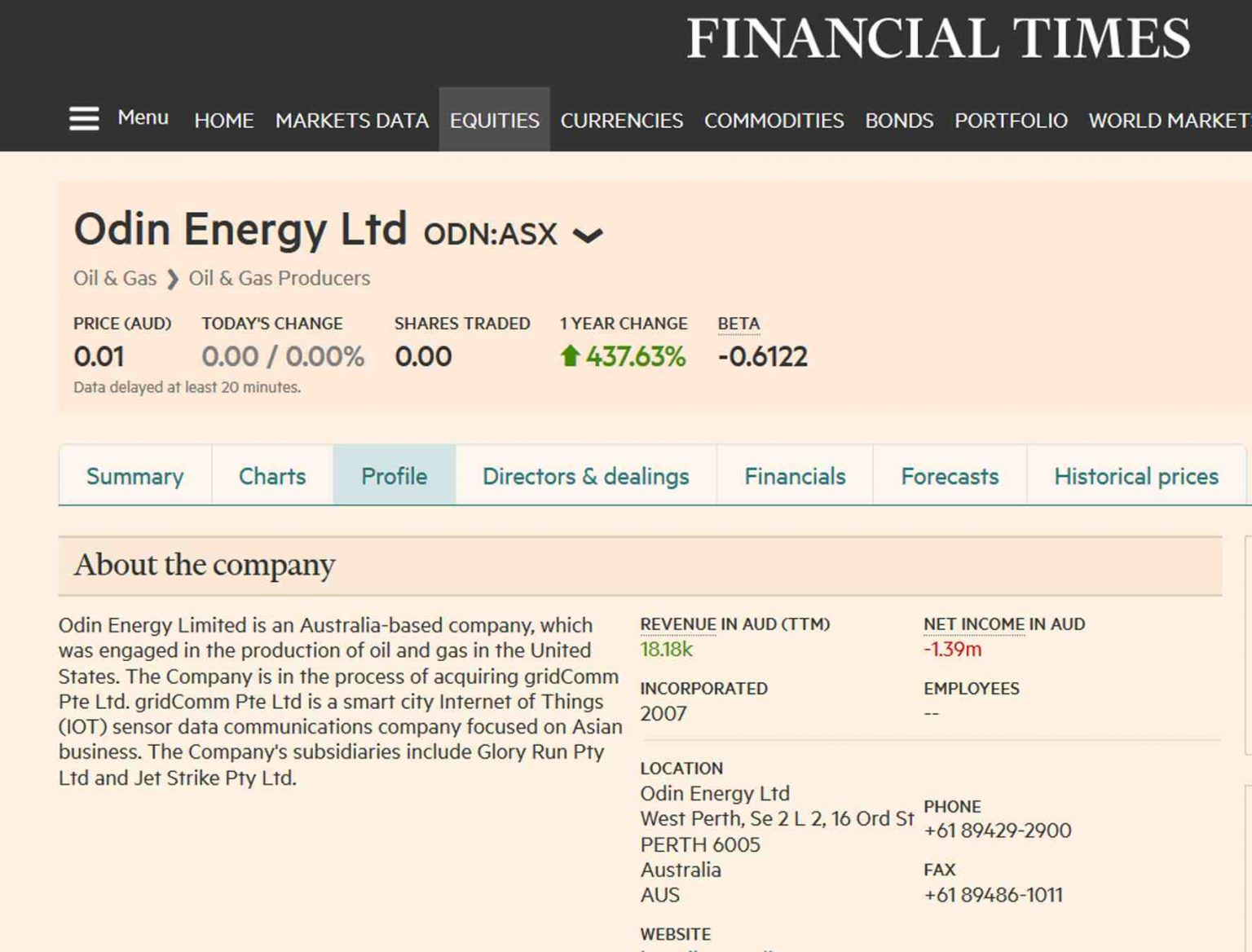Go to MARKETS DATA in navigation

pos(351,121)
